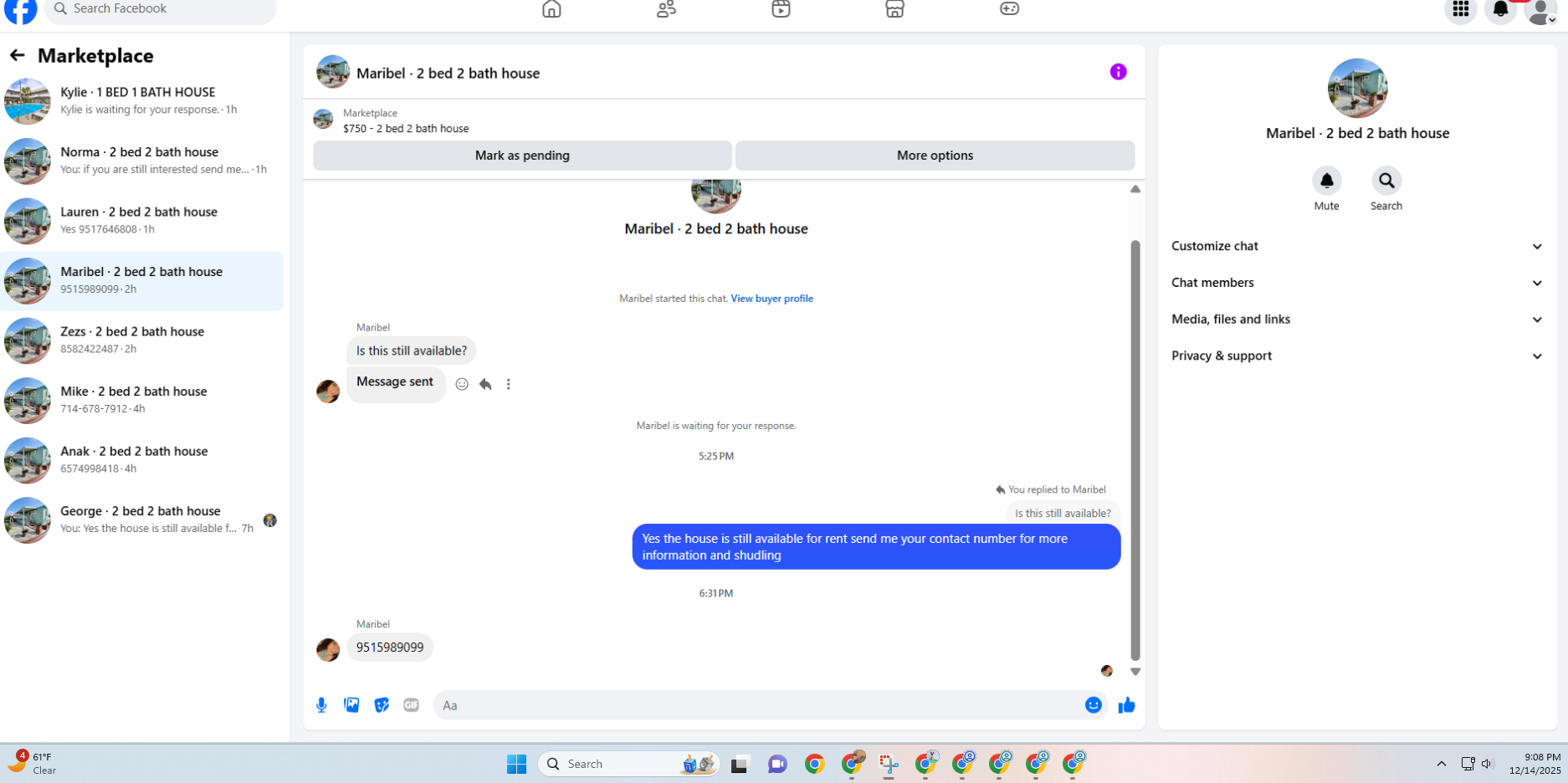Expand Media, files and links section
The width and height of the screenshot is (1568, 783).
tap(1357, 320)
